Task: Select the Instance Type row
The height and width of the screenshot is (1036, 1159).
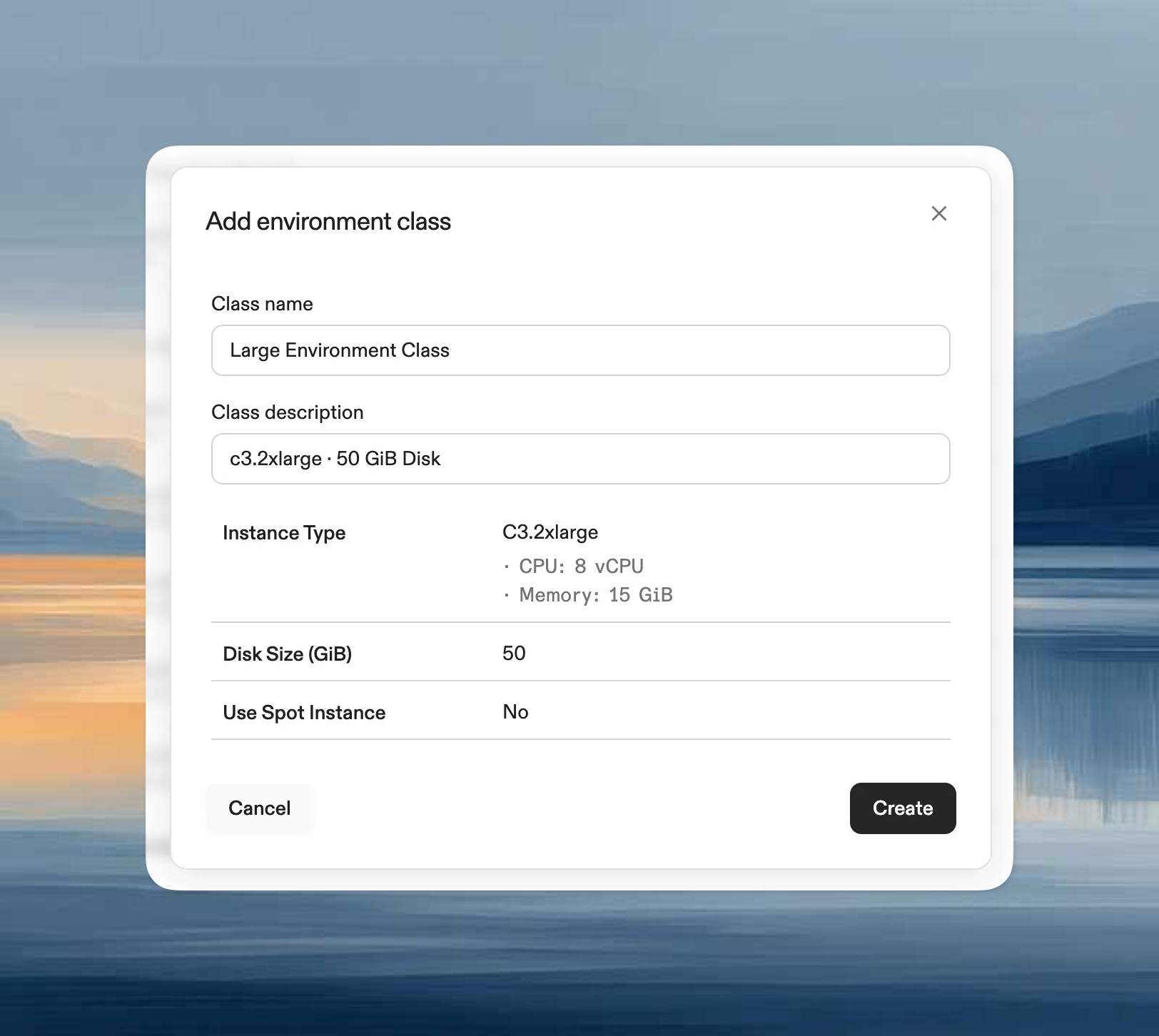Action: 284,532
